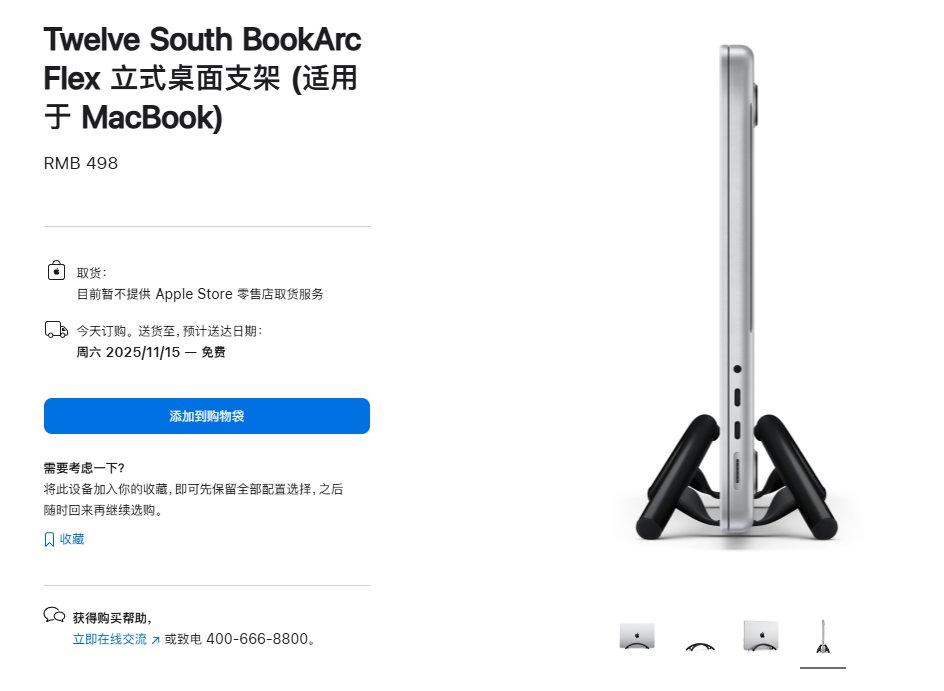Click the large side-view product image
Viewport: 944px width, 691px height.
(738, 300)
